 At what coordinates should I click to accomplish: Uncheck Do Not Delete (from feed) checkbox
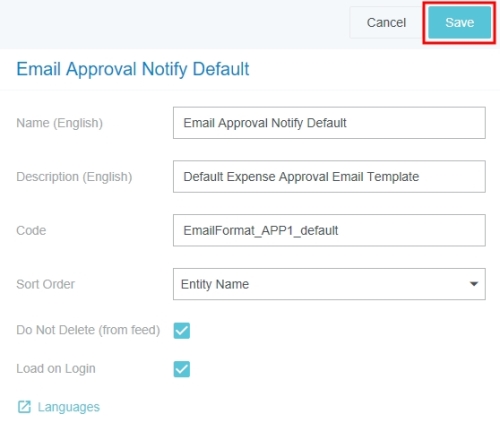tap(182, 330)
